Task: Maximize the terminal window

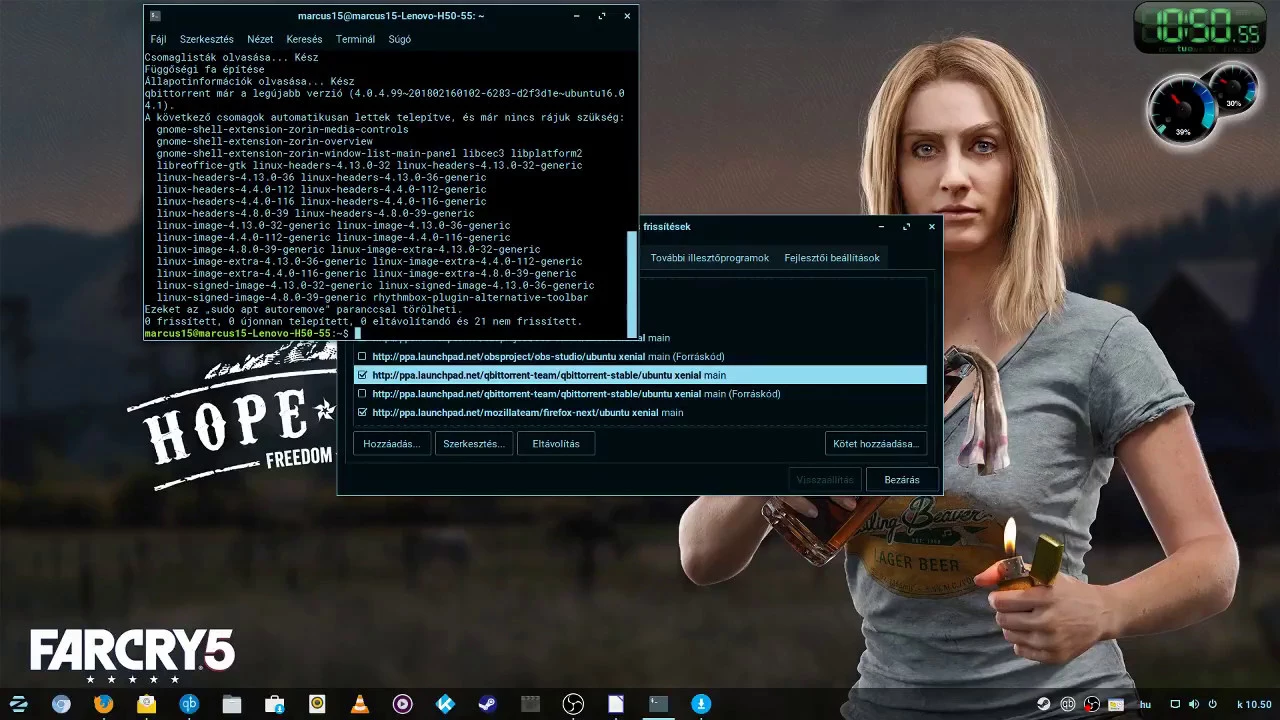Action: click(x=602, y=16)
